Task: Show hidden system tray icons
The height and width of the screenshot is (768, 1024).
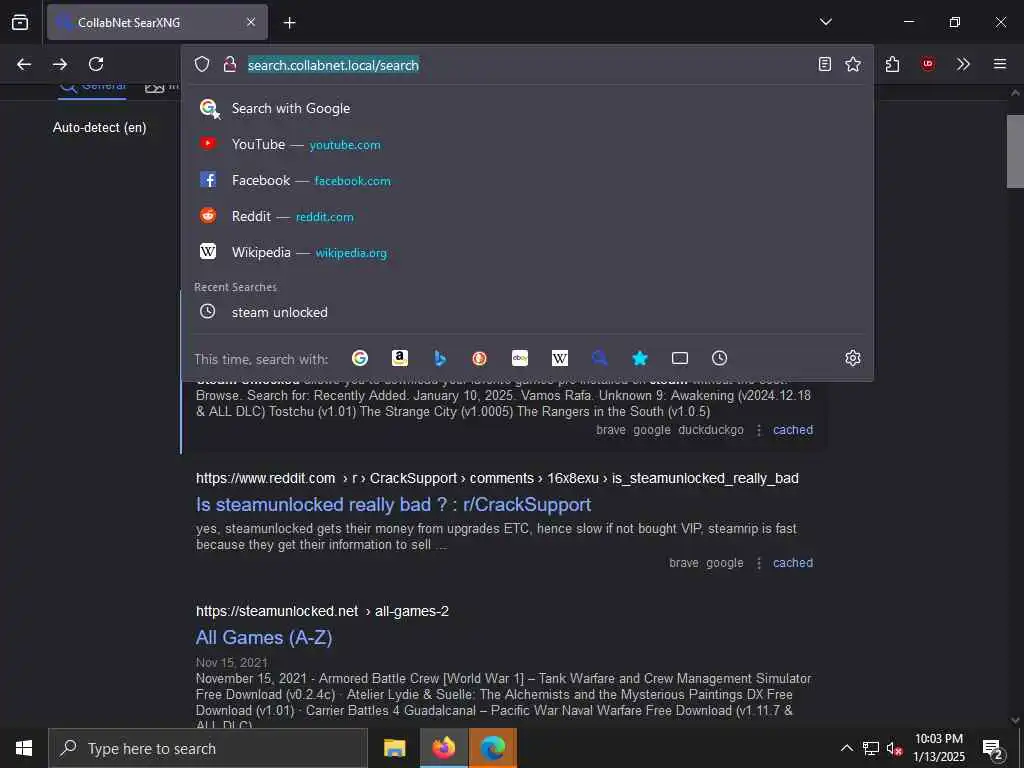Action: [x=846, y=748]
